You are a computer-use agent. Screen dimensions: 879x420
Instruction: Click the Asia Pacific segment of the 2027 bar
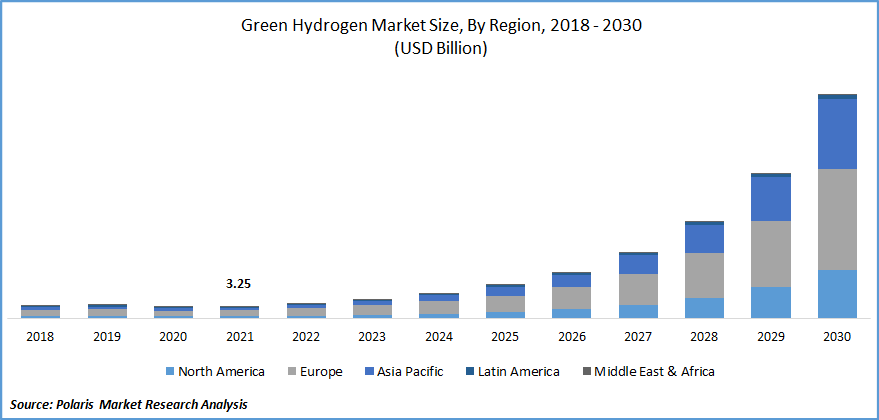pos(639,264)
